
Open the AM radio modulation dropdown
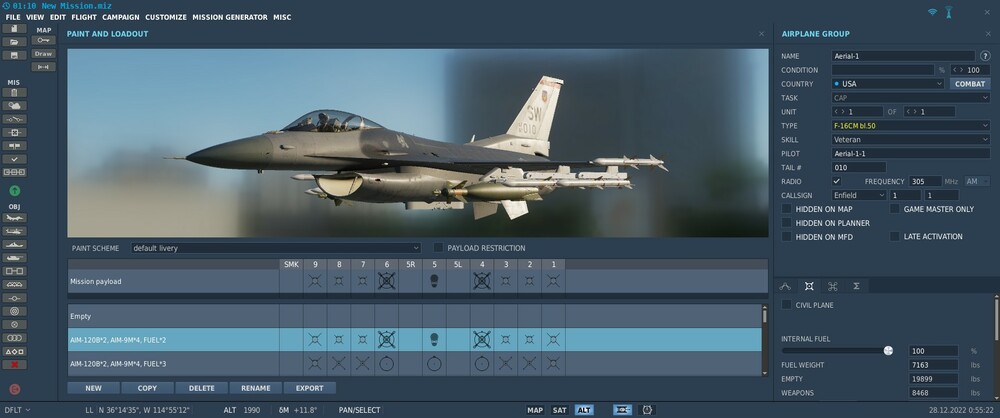coord(977,181)
